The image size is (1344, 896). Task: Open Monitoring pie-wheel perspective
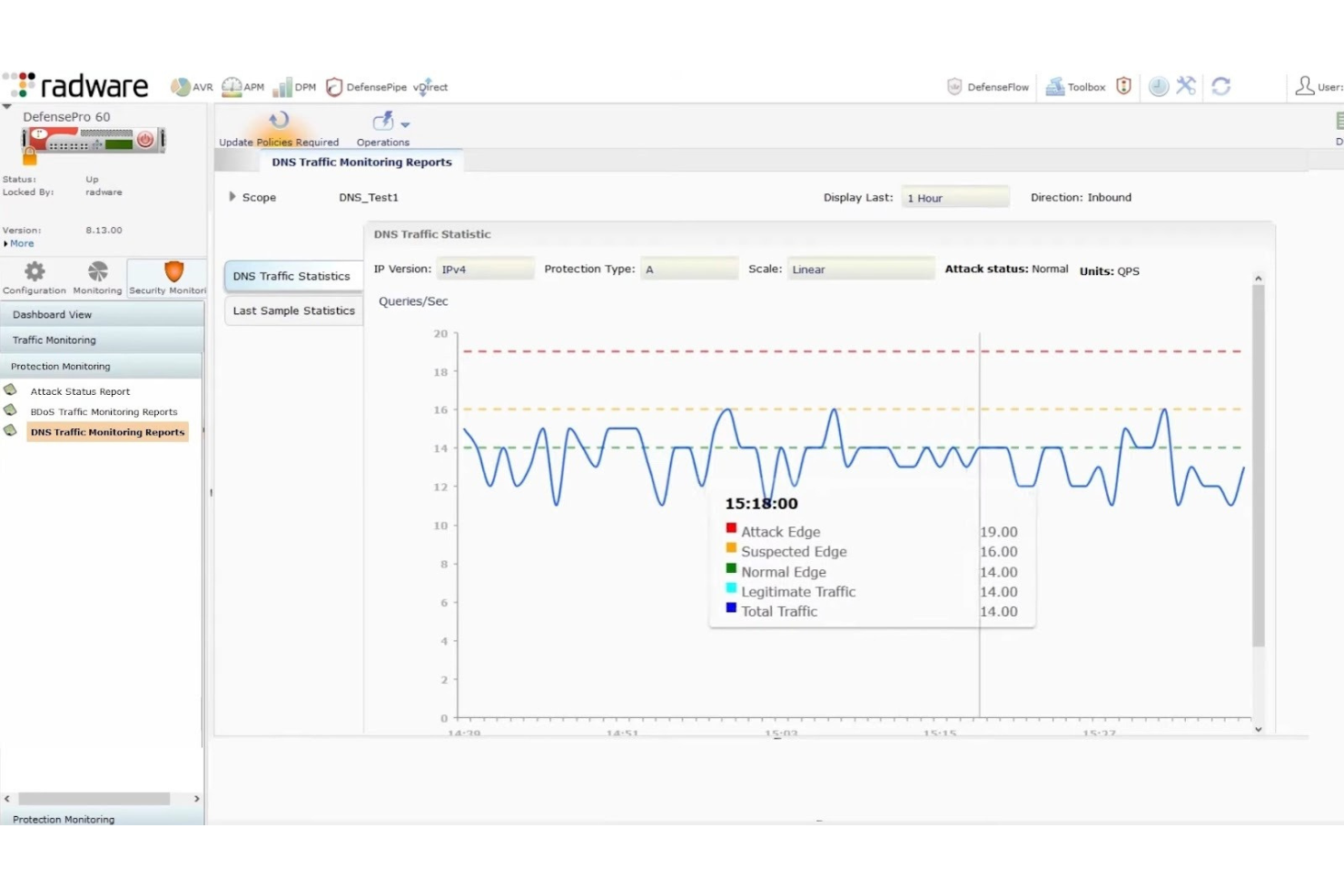click(x=97, y=271)
